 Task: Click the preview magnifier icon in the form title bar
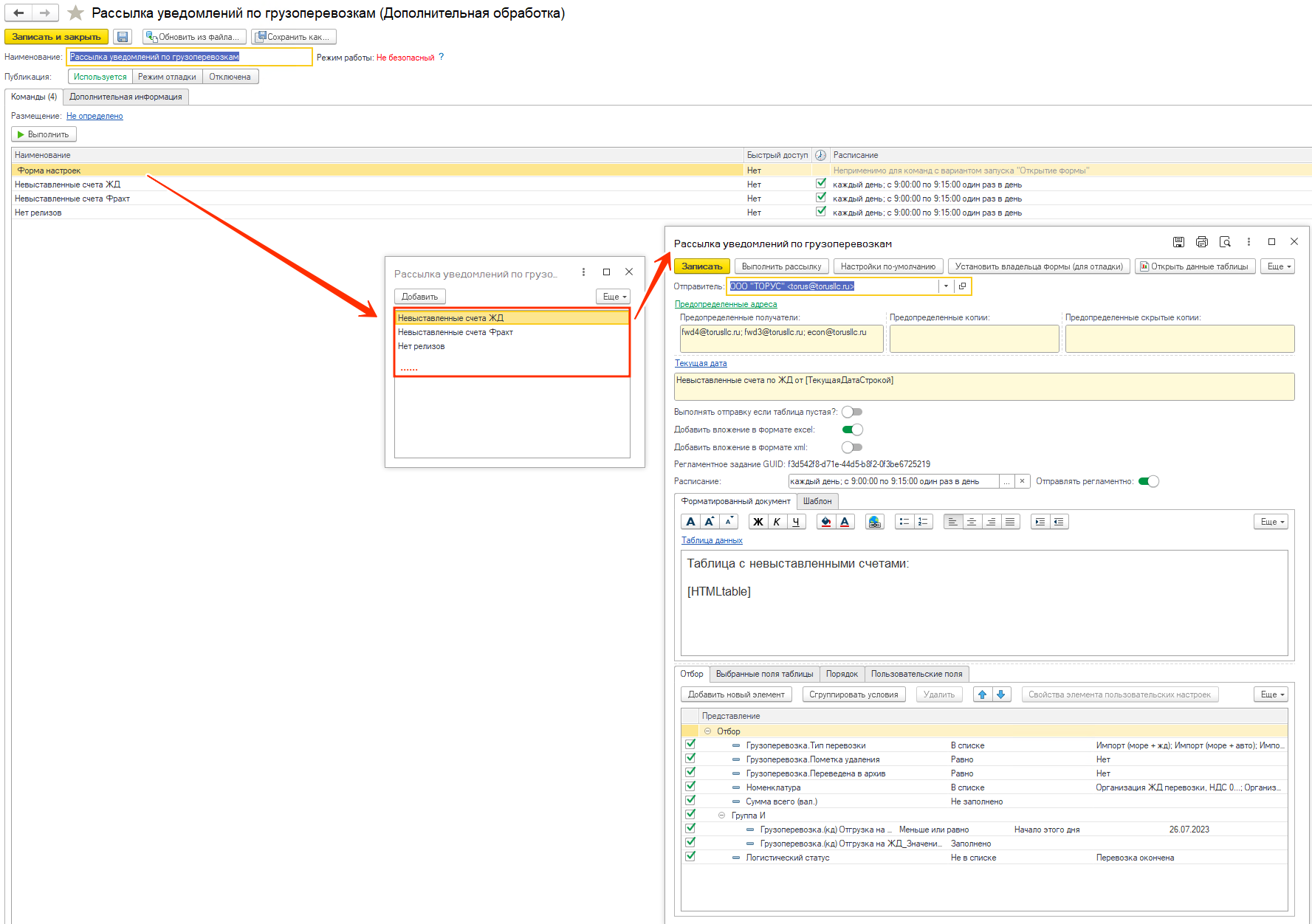click(1225, 242)
